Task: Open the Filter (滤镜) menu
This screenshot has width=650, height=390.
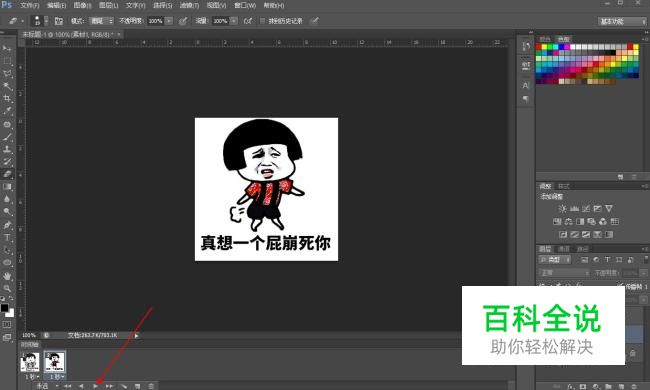Action: pos(189,5)
